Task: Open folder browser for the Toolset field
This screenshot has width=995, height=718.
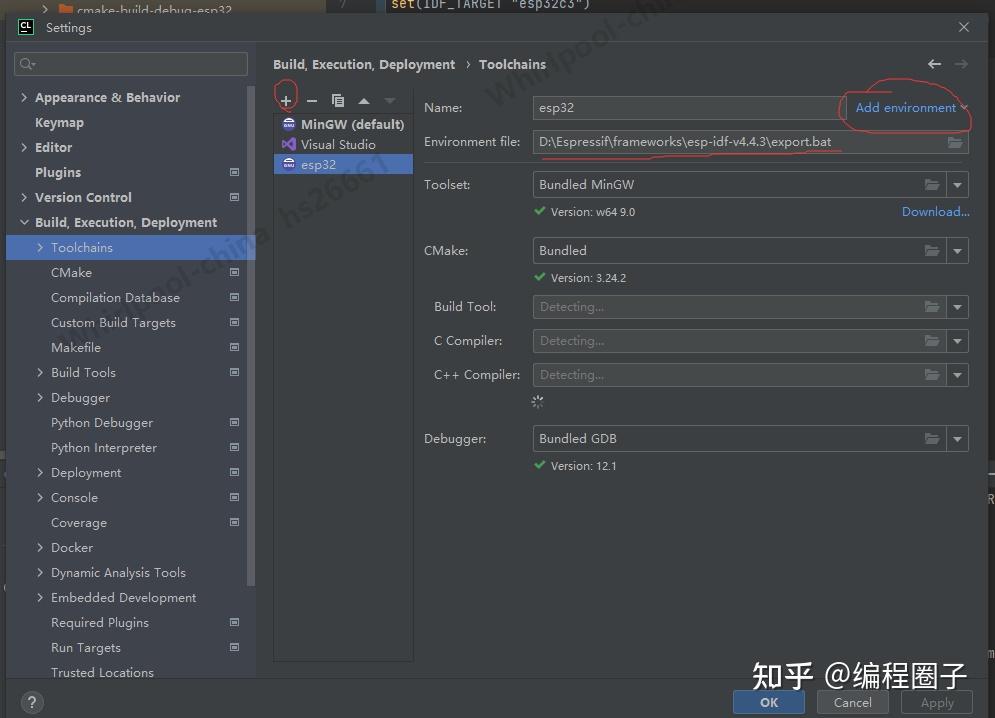Action: point(932,184)
